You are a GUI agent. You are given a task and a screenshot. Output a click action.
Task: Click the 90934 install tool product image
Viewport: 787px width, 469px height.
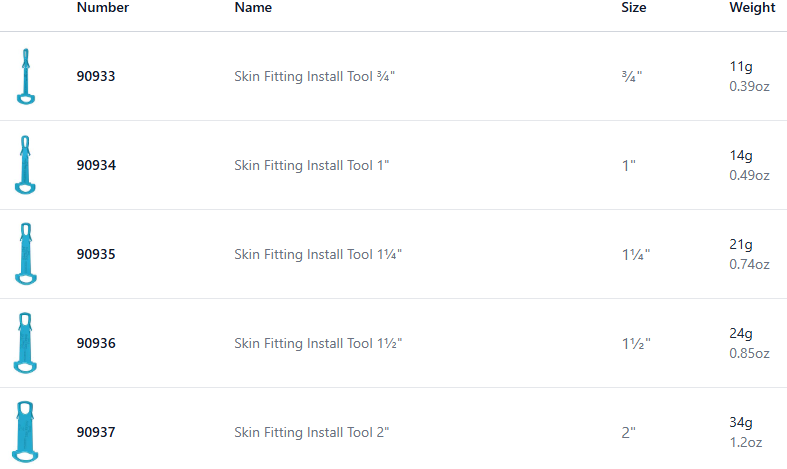[26, 165]
